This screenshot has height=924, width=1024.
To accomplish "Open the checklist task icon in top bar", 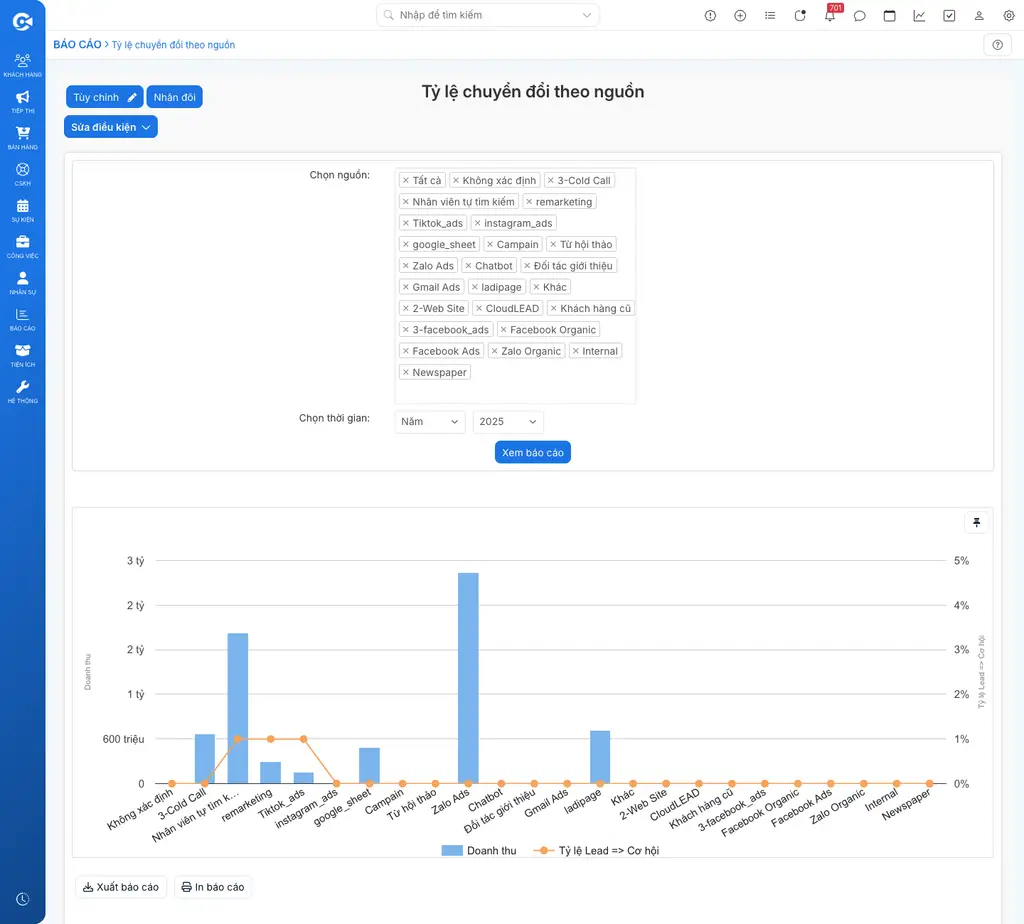I will pos(949,16).
